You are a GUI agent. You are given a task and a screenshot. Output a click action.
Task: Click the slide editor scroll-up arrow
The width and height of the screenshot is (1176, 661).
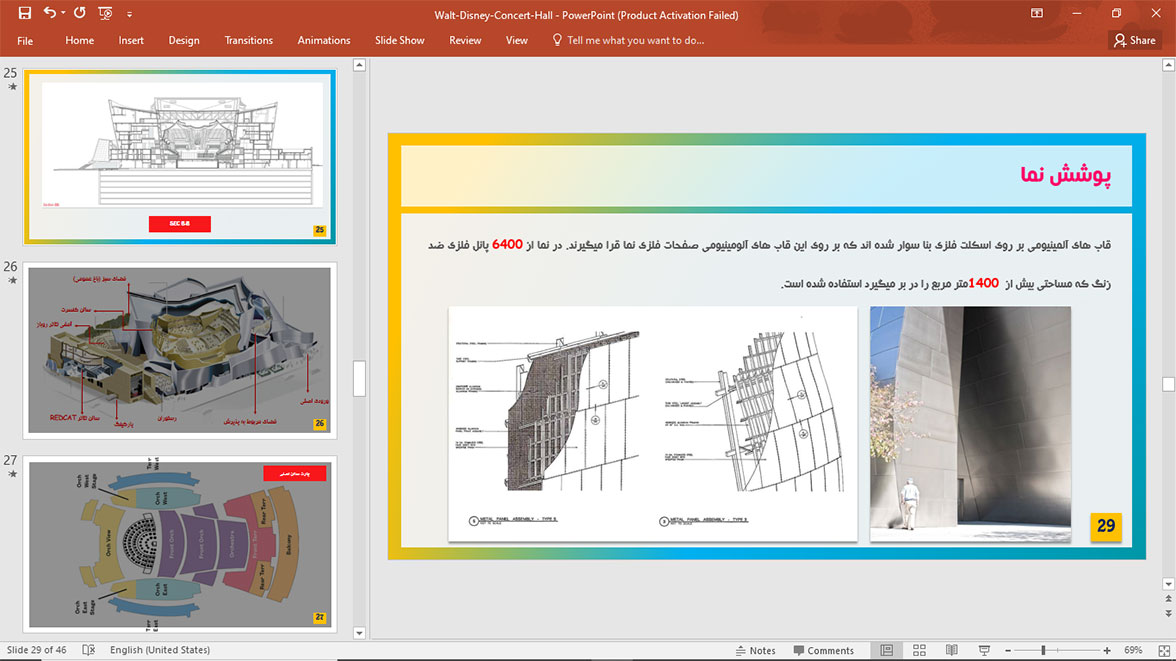click(1168, 65)
